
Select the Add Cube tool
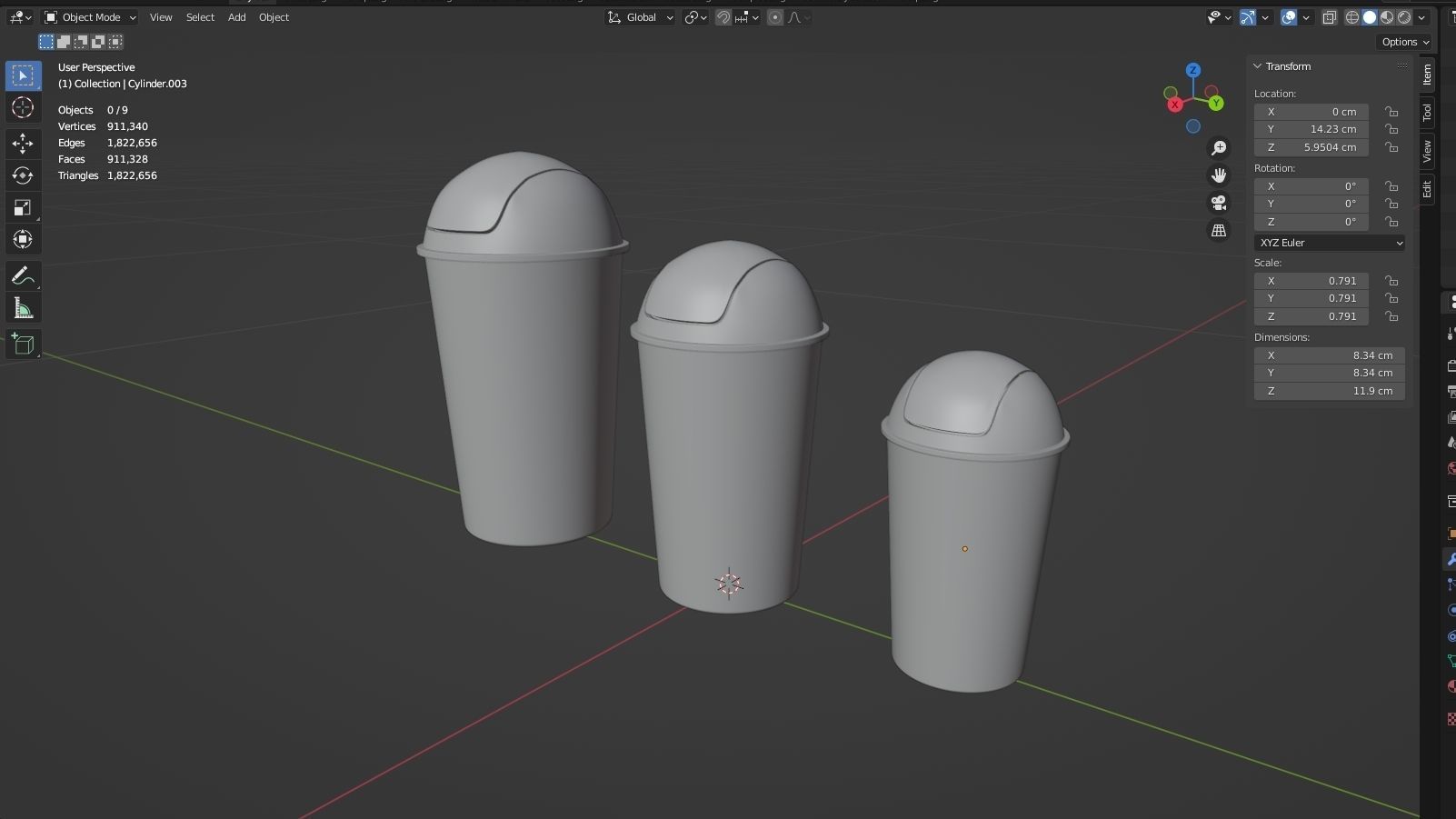pyautogui.click(x=23, y=345)
